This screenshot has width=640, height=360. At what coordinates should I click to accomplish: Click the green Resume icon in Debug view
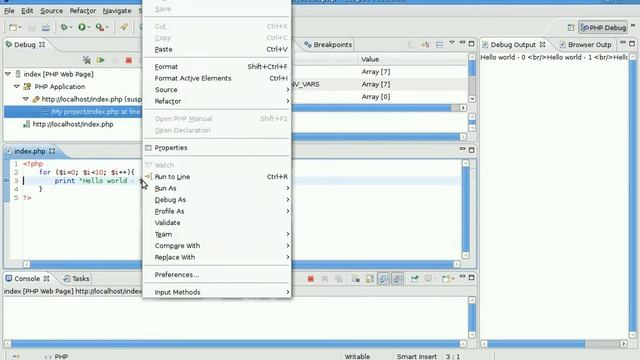pyautogui.click(x=100, y=60)
